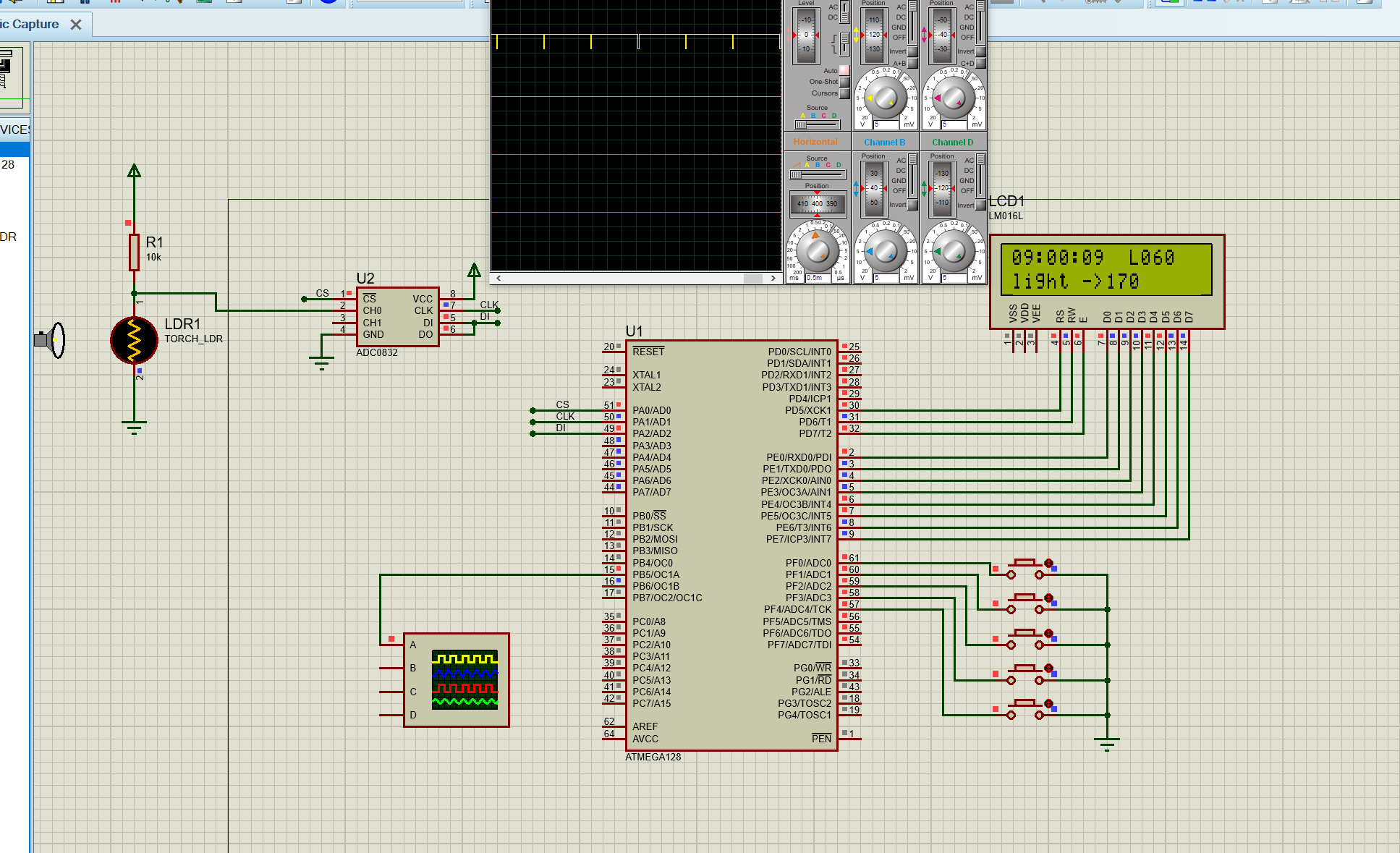Select the U1 ATMEGA128 microcontroller body

(x=731, y=546)
